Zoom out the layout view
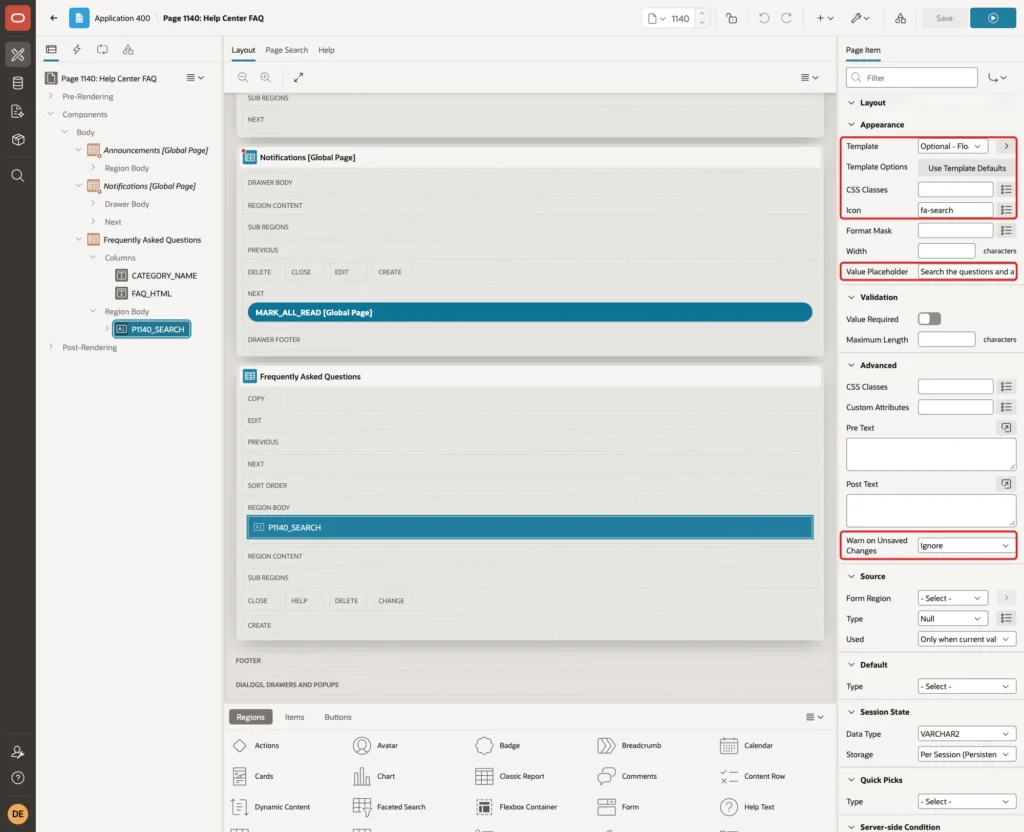 [x=243, y=77]
